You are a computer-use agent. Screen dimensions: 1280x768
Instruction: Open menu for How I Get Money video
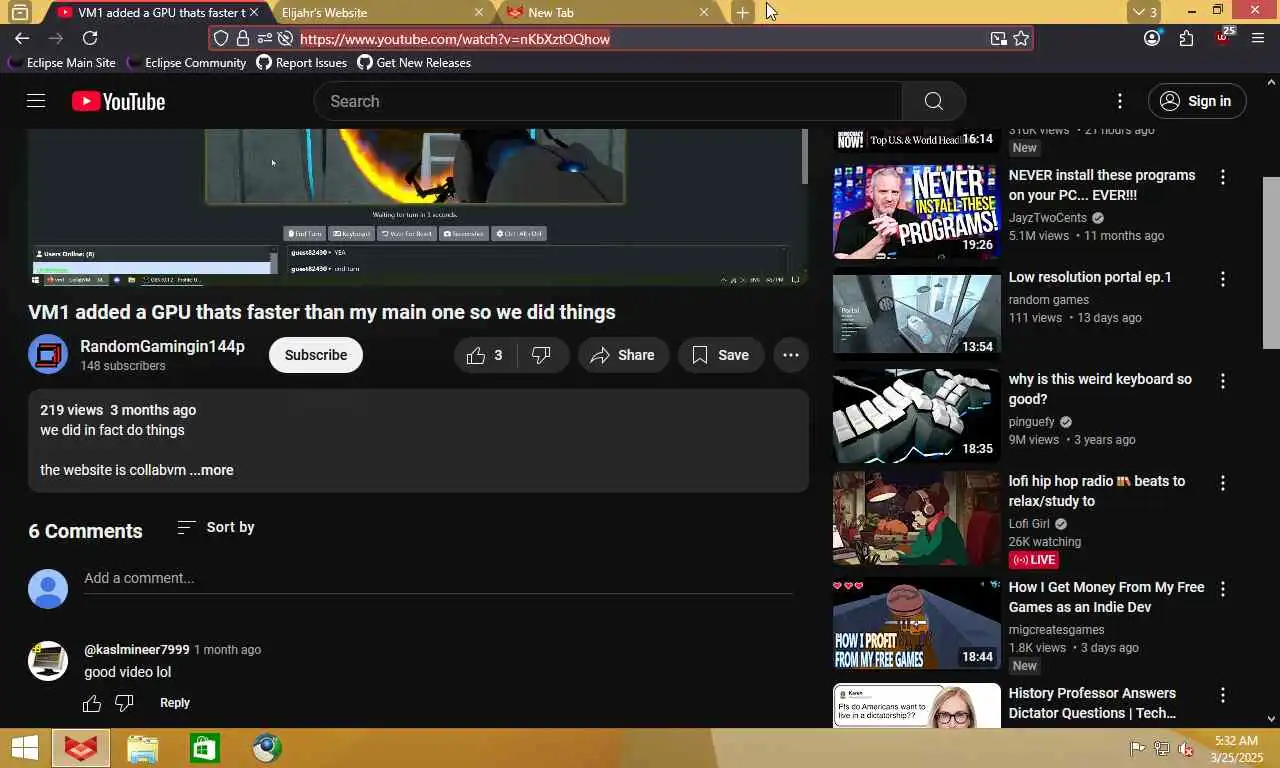click(x=1222, y=589)
